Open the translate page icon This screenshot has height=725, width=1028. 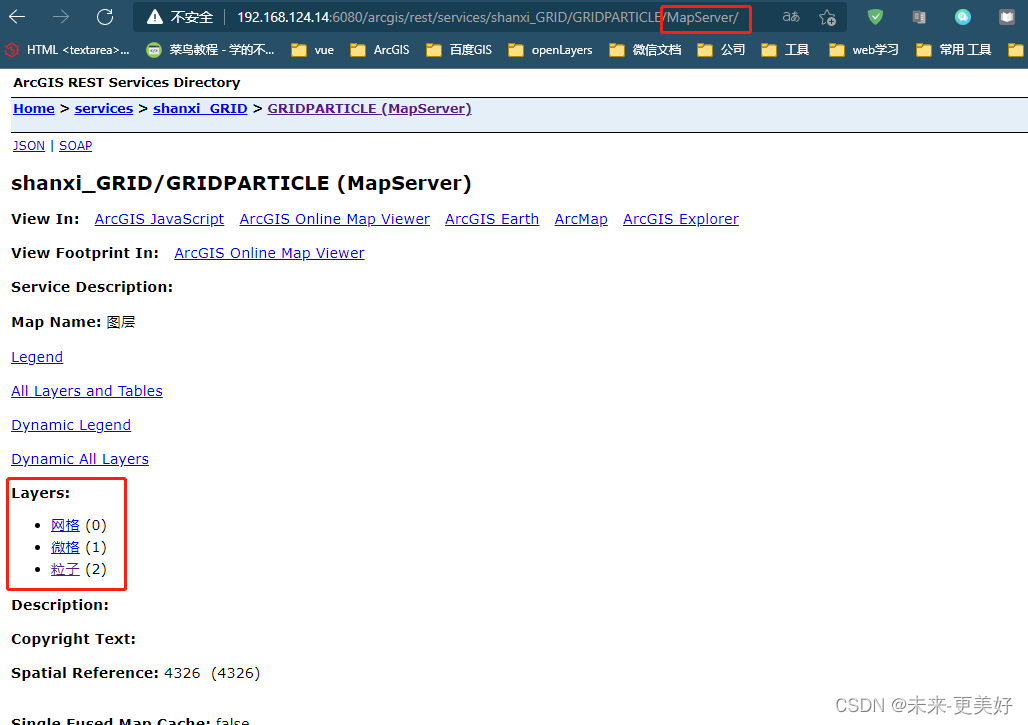click(791, 17)
